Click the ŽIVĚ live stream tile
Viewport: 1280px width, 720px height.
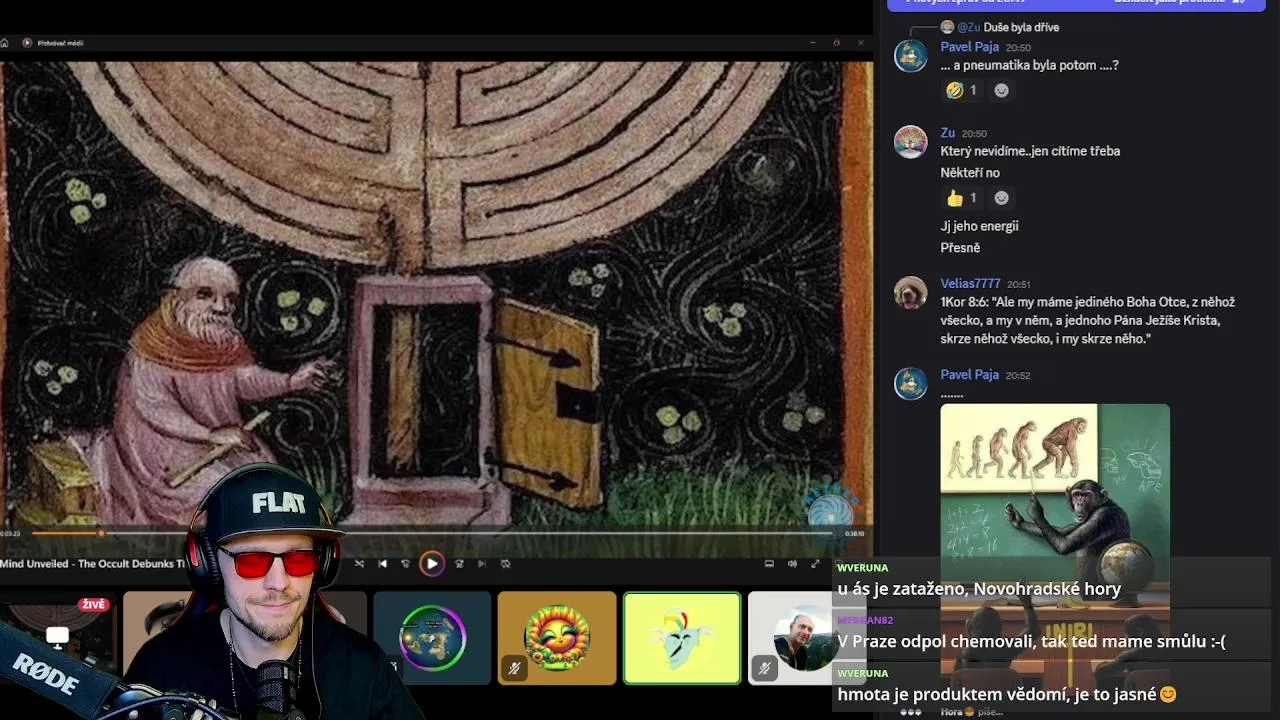(x=58, y=638)
